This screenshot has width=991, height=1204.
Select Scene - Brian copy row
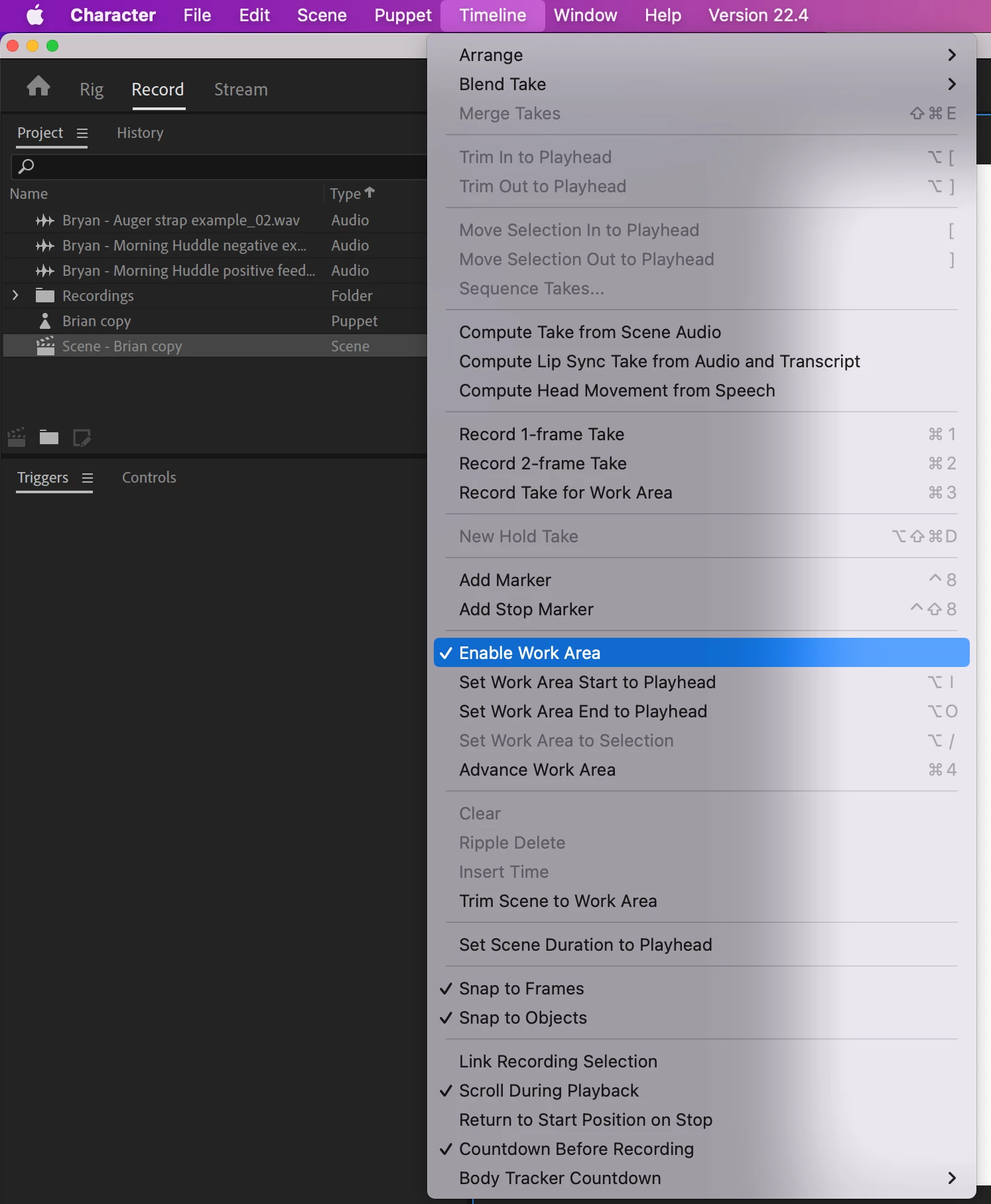point(216,345)
